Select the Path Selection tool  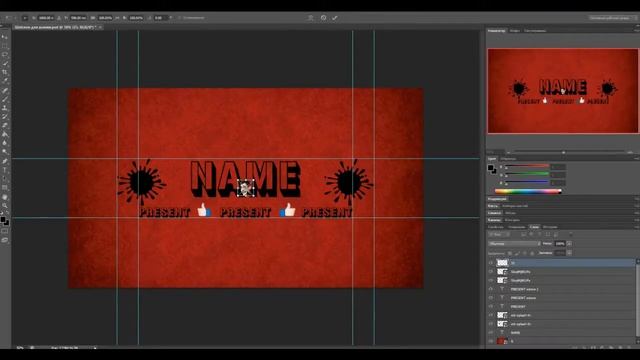tap(5, 179)
